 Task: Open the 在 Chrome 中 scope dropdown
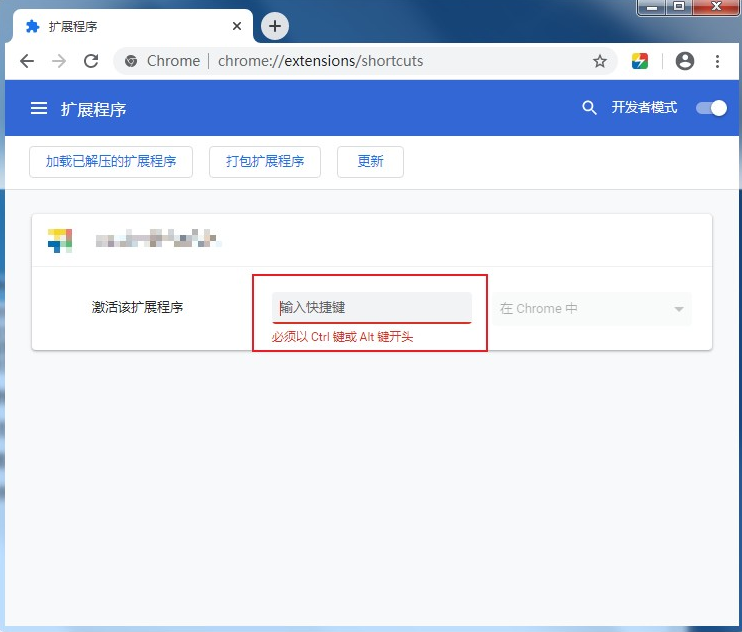pyautogui.click(x=592, y=309)
